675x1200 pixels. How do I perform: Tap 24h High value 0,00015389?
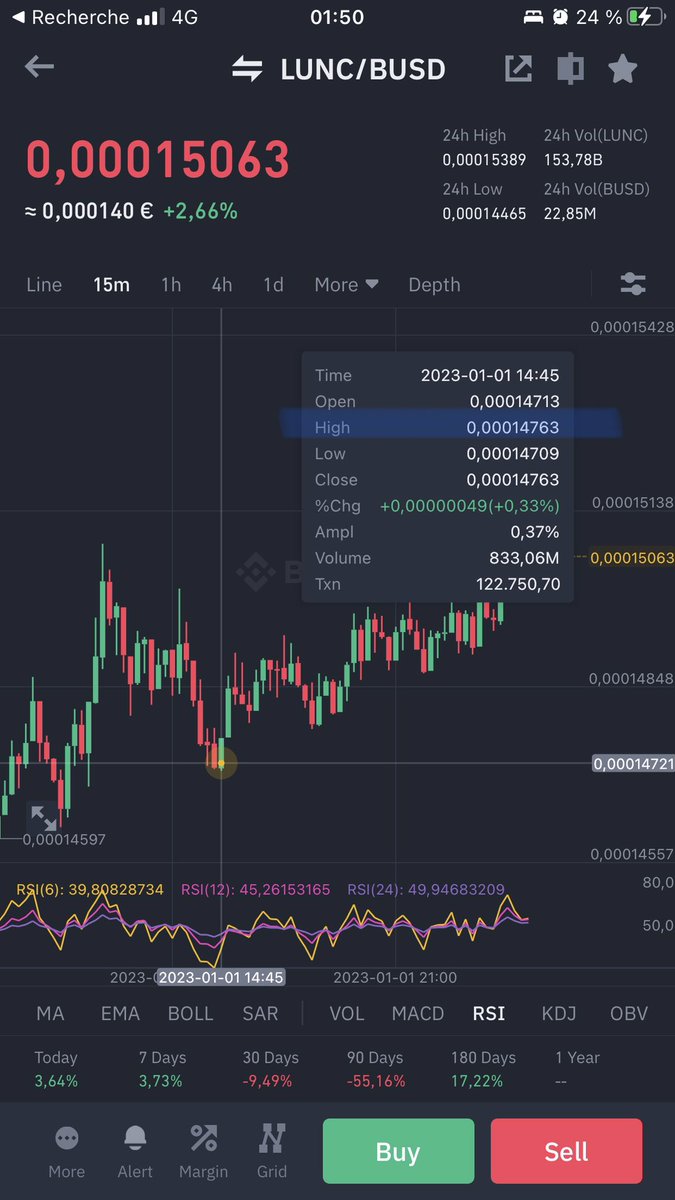pyautogui.click(x=484, y=160)
